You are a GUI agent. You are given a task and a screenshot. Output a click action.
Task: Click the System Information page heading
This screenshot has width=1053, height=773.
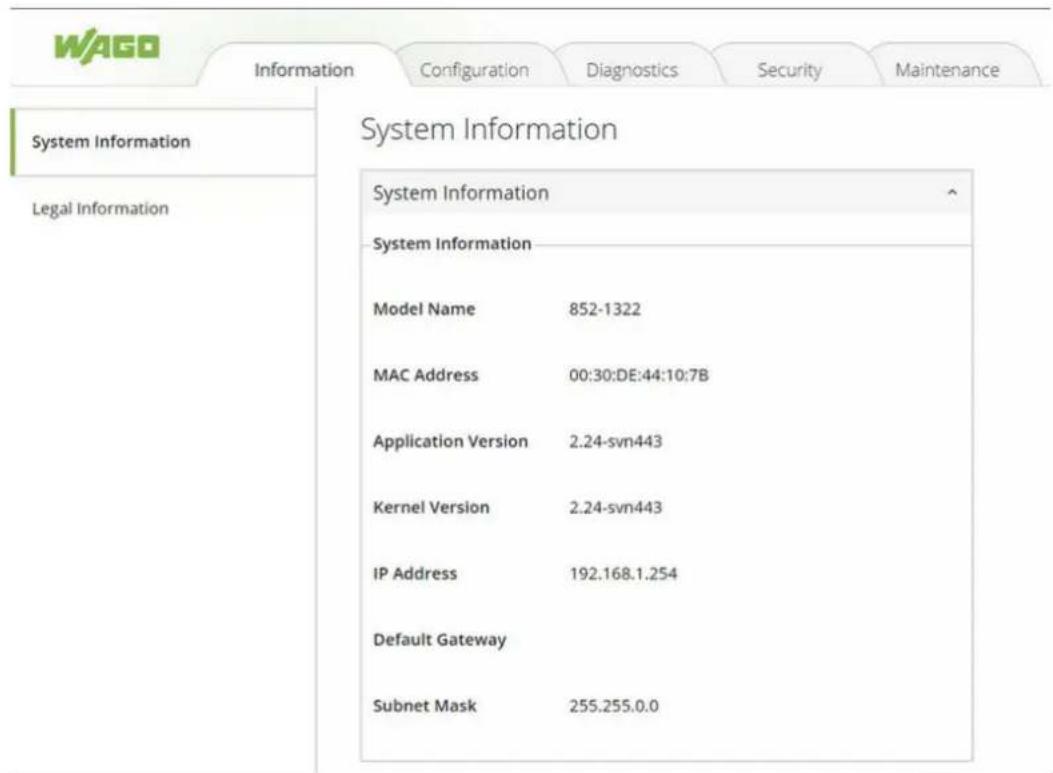(489, 129)
